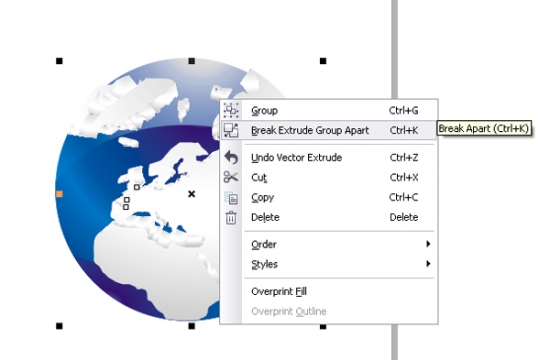
Task: Click the scissors Cut icon
Action: (x=231, y=177)
